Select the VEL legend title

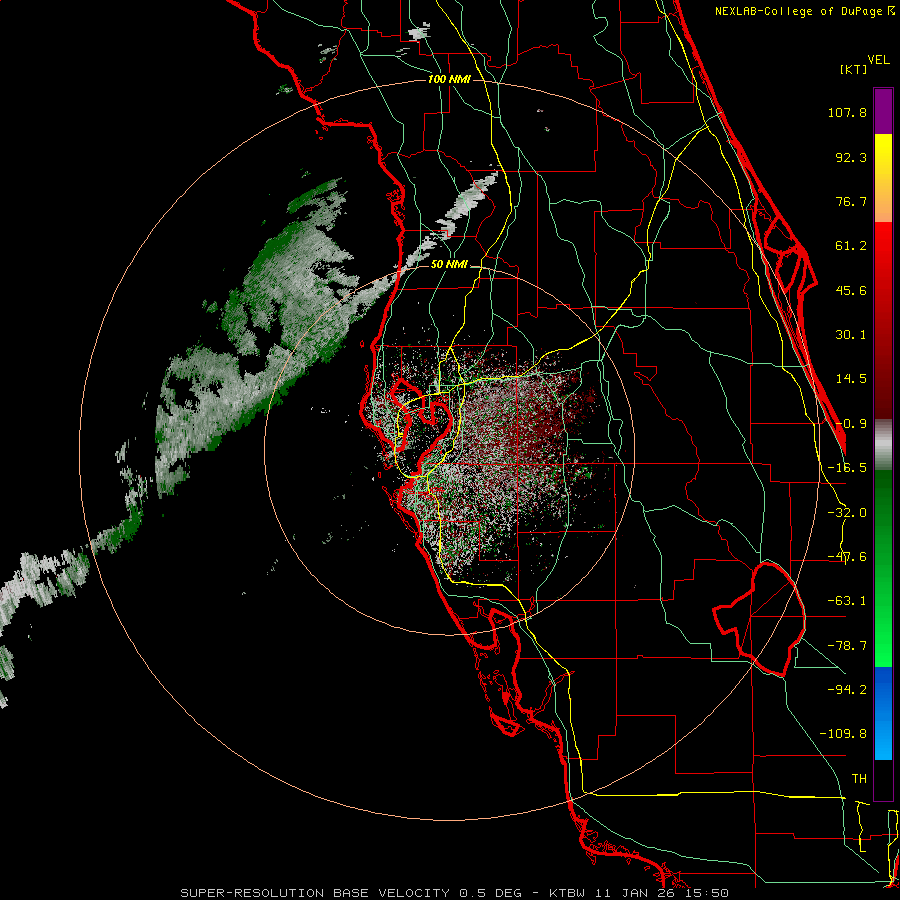coord(878,60)
